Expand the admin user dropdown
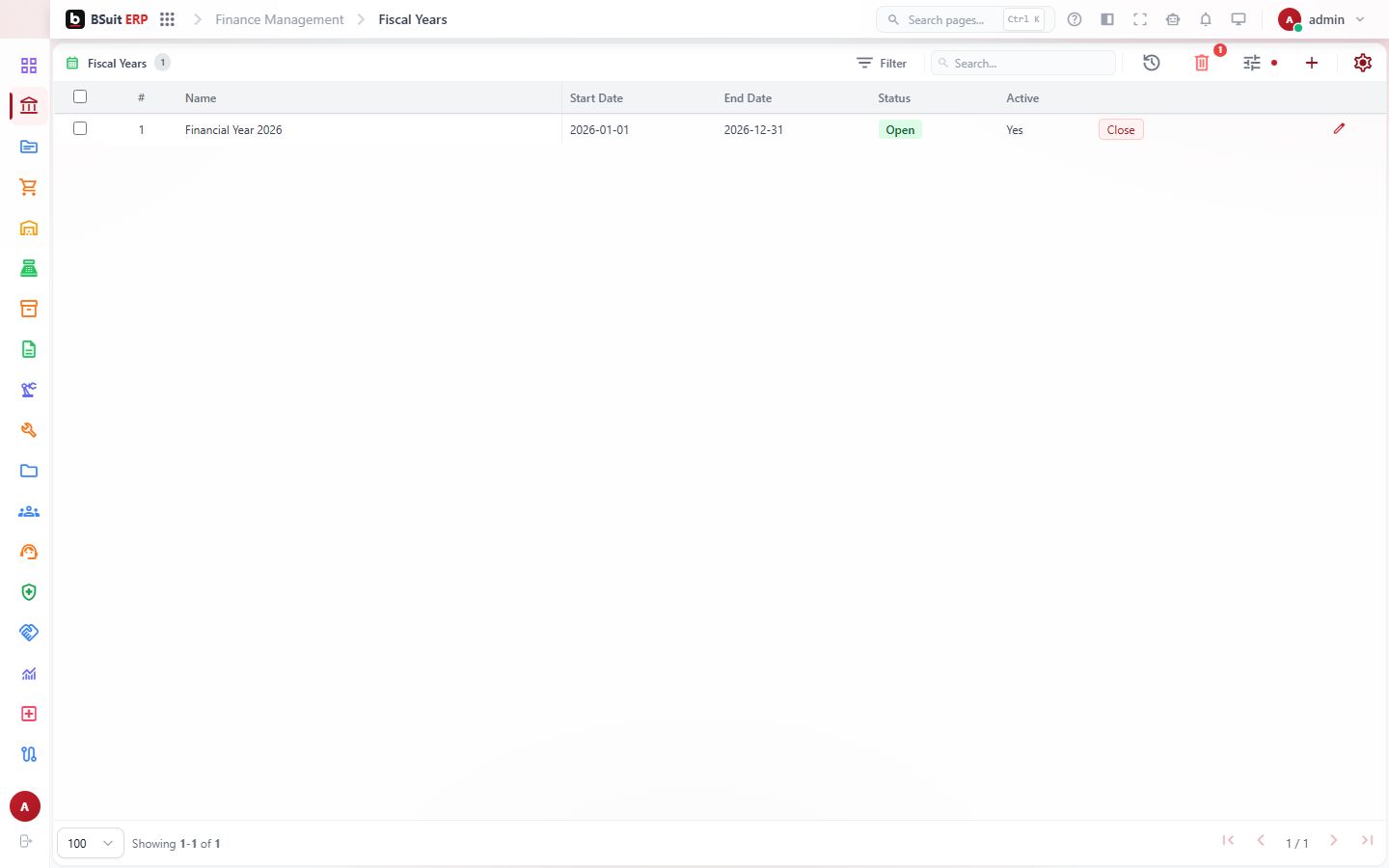1389x868 pixels. tap(1321, 19)
